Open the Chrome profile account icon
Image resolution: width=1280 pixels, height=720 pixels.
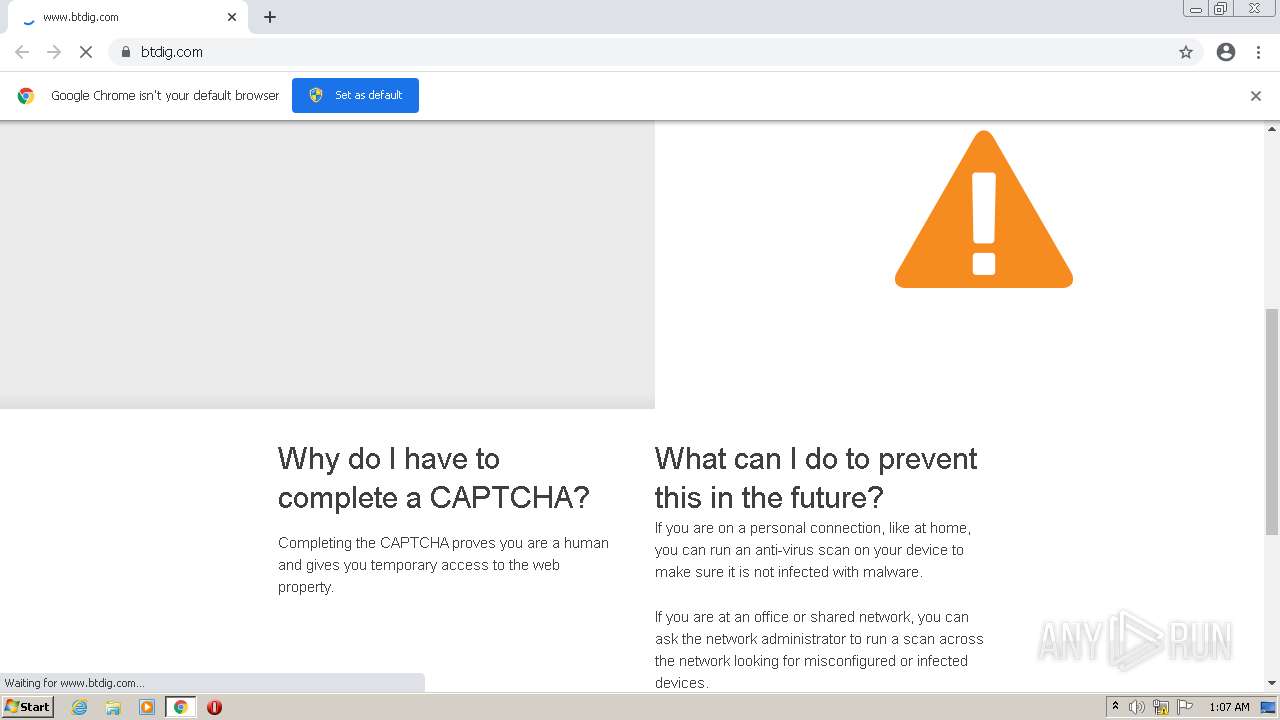pyautogui.click(x=1226, y=52)
